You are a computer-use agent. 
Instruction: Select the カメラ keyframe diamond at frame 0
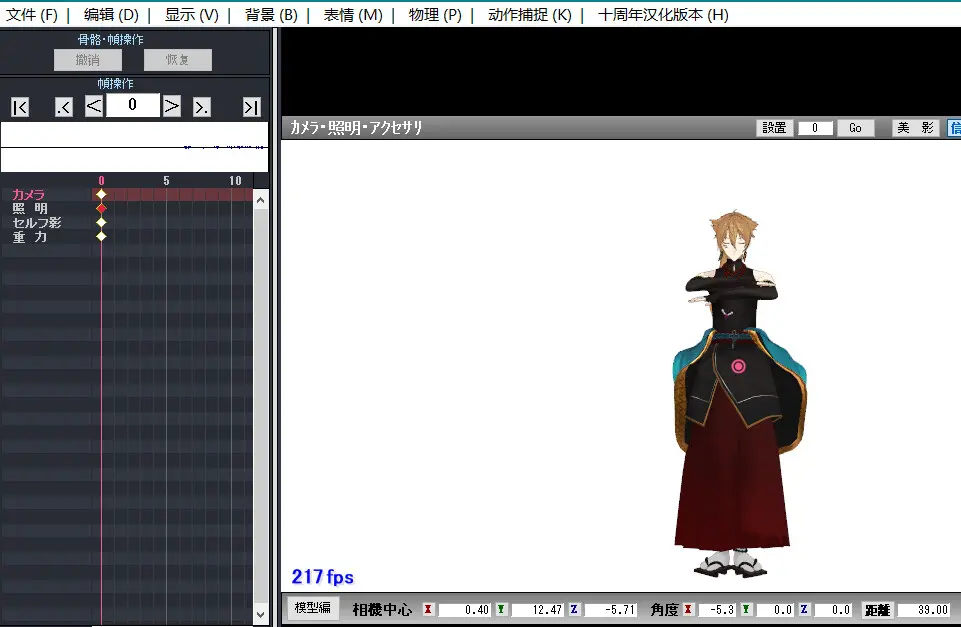(x=101, y=194)
